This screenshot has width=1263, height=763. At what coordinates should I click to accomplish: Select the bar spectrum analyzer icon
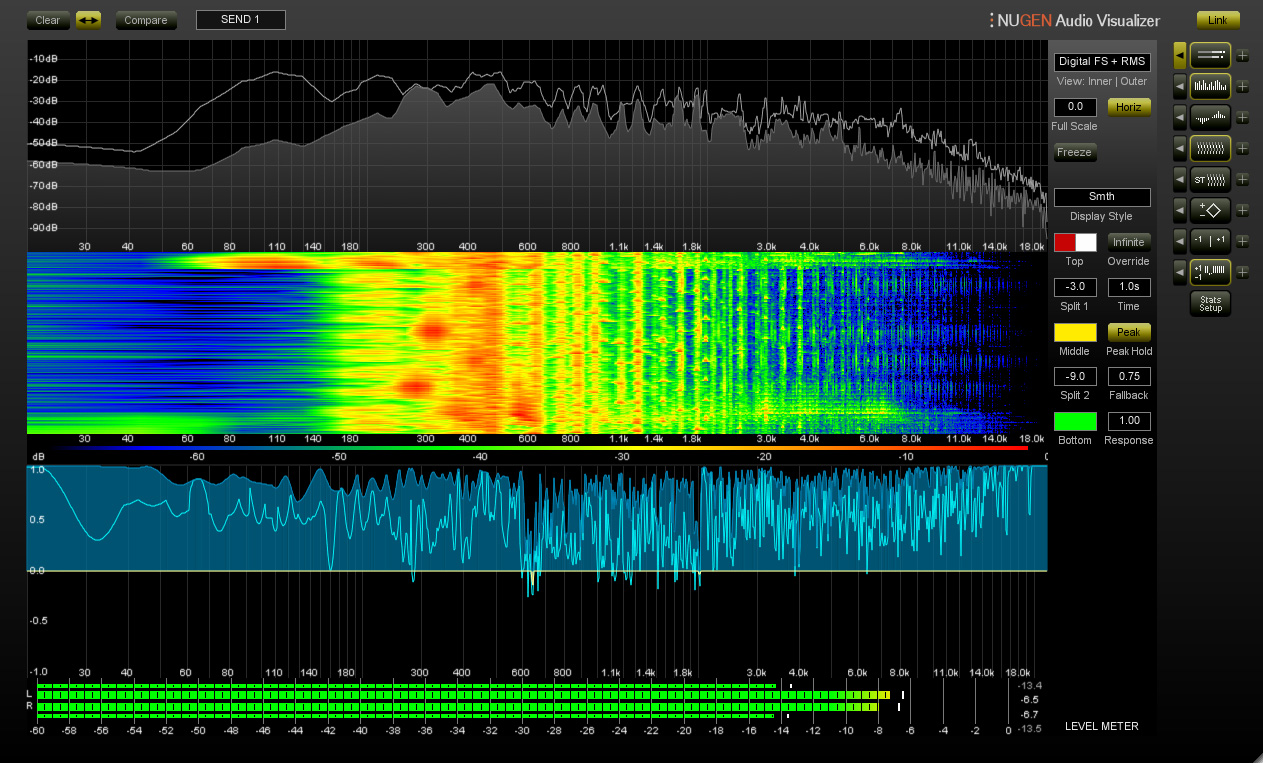[1210, 87]
